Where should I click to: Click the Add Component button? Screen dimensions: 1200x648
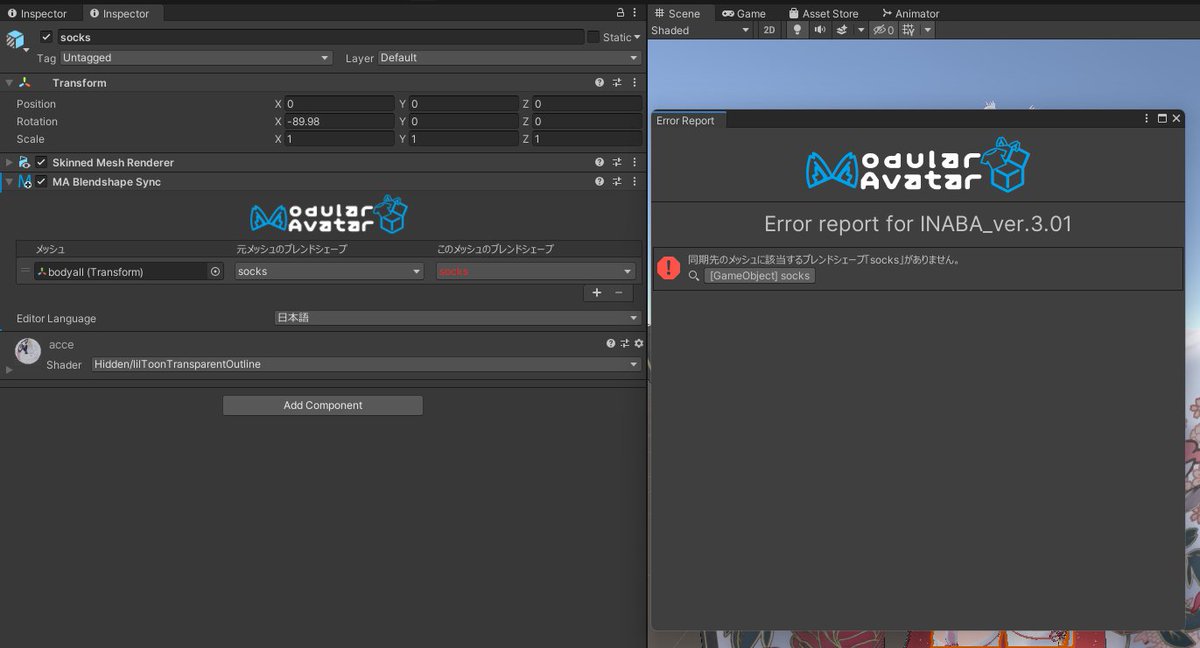323,405
